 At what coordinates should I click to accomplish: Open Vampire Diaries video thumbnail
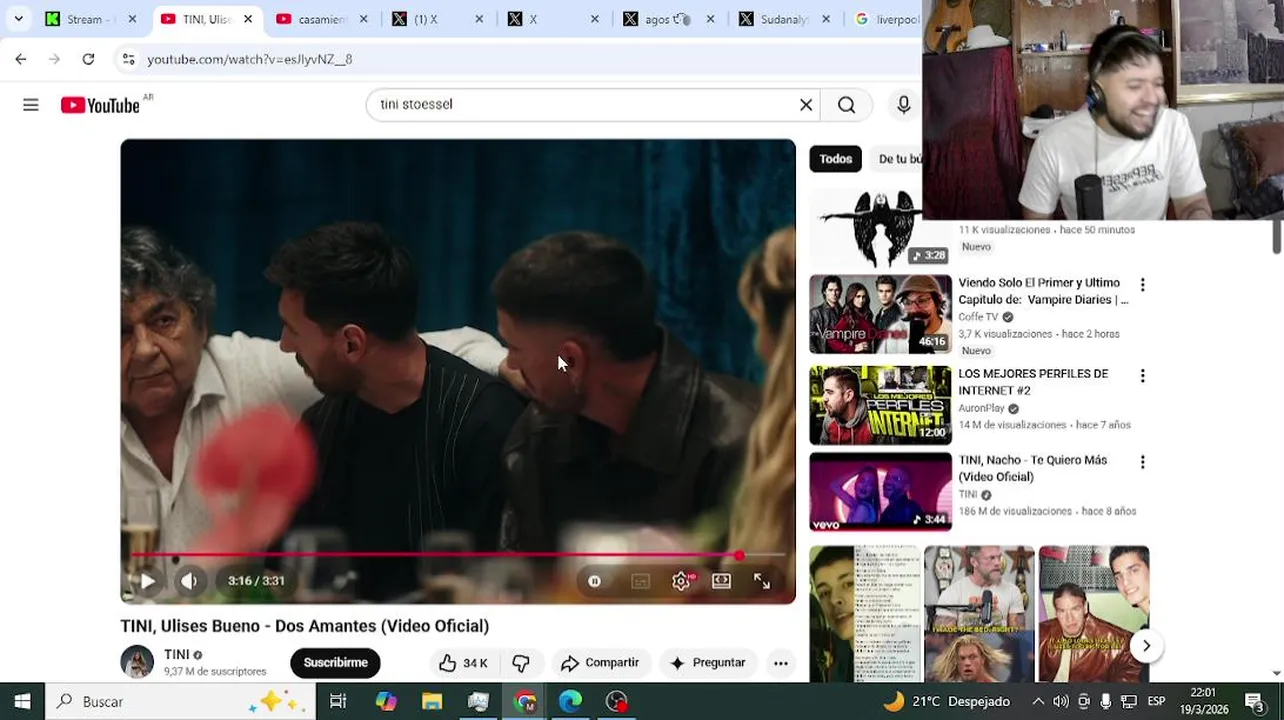click(880, 314)
